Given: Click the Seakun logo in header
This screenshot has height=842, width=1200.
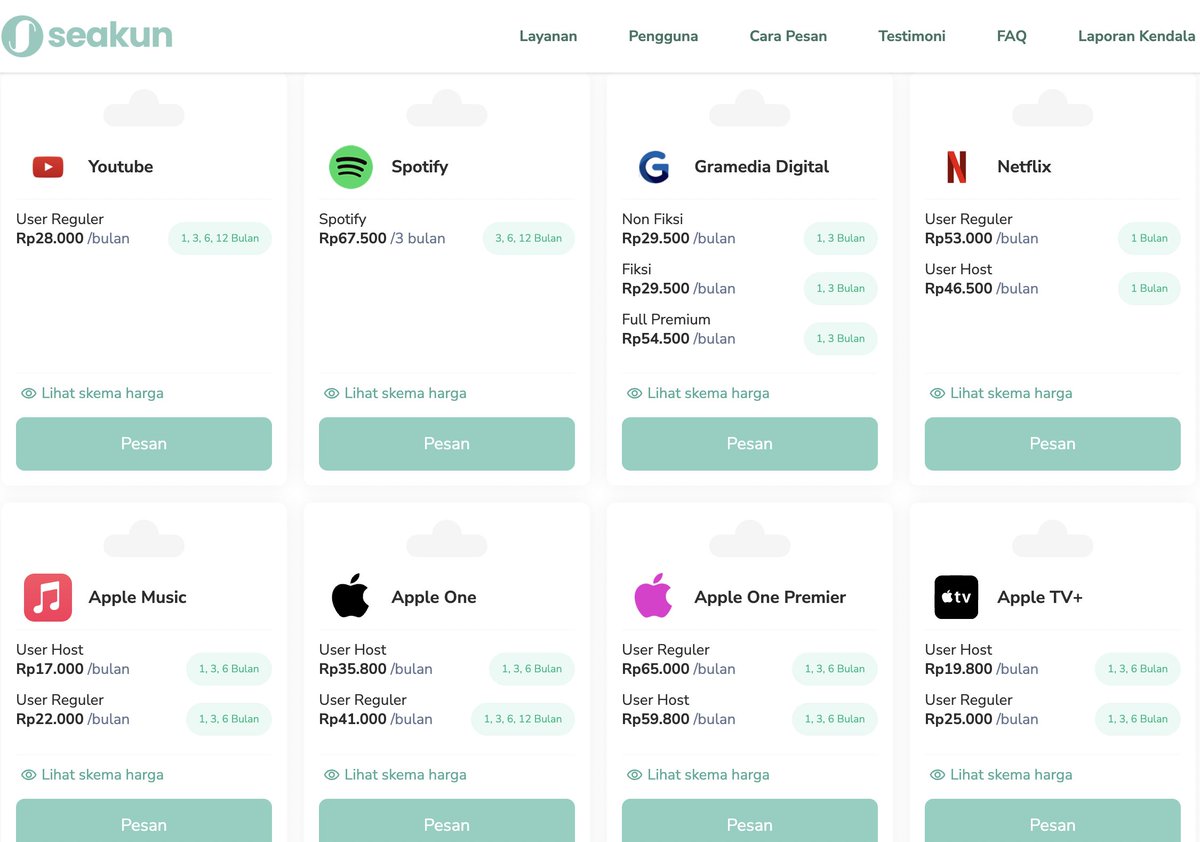Looking at the screenshot, I should 87,36.
